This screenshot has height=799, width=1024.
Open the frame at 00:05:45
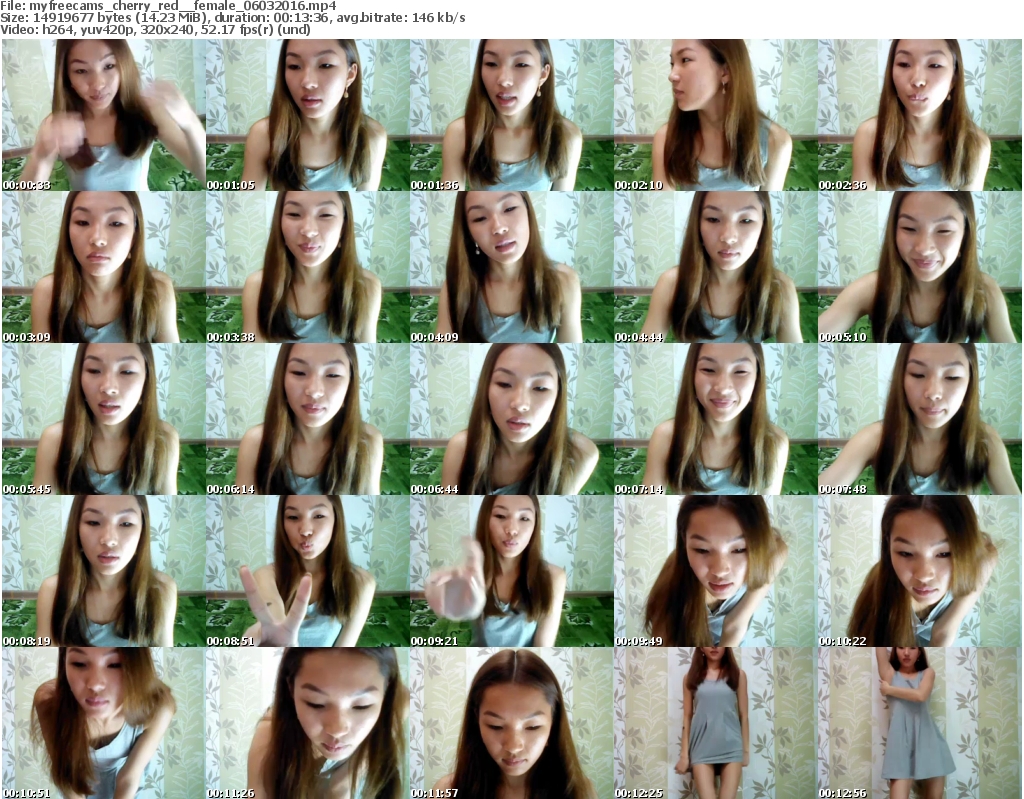[x=103, y=419]
